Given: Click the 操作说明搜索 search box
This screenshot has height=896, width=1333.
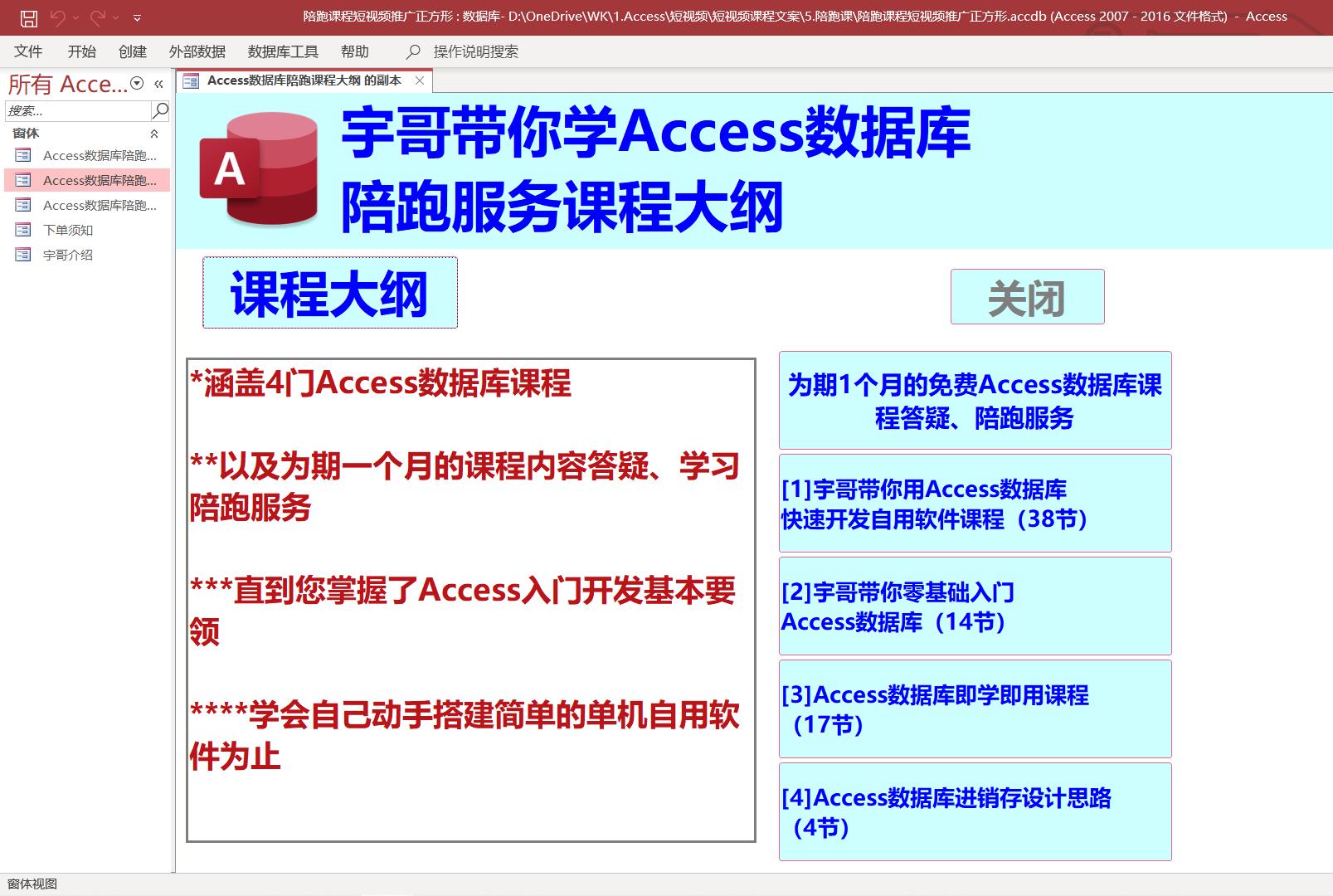Looking at the screenshot, I should (475, 51).
